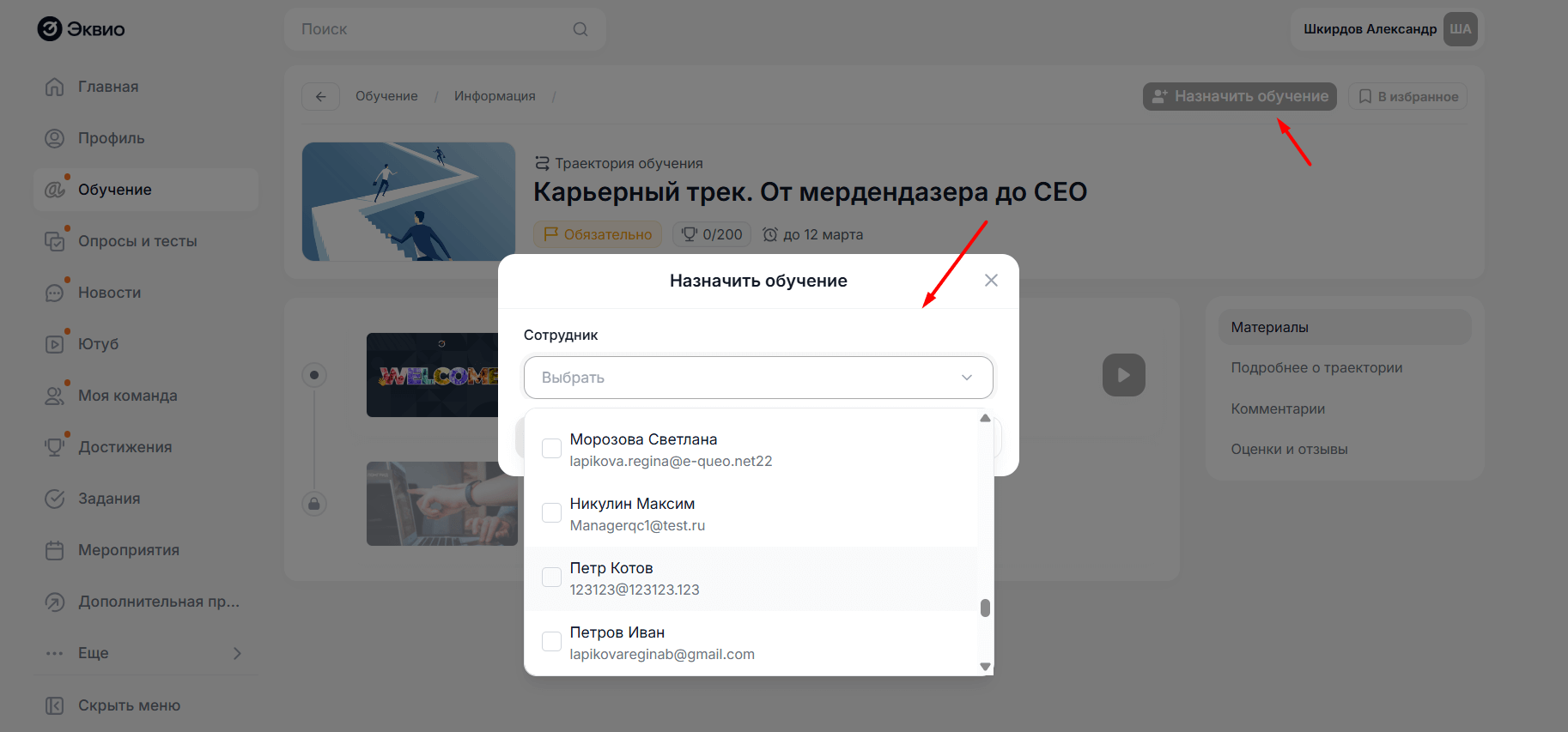Click the trajectory icon near Траектория обучения

(x=542, y=163)
